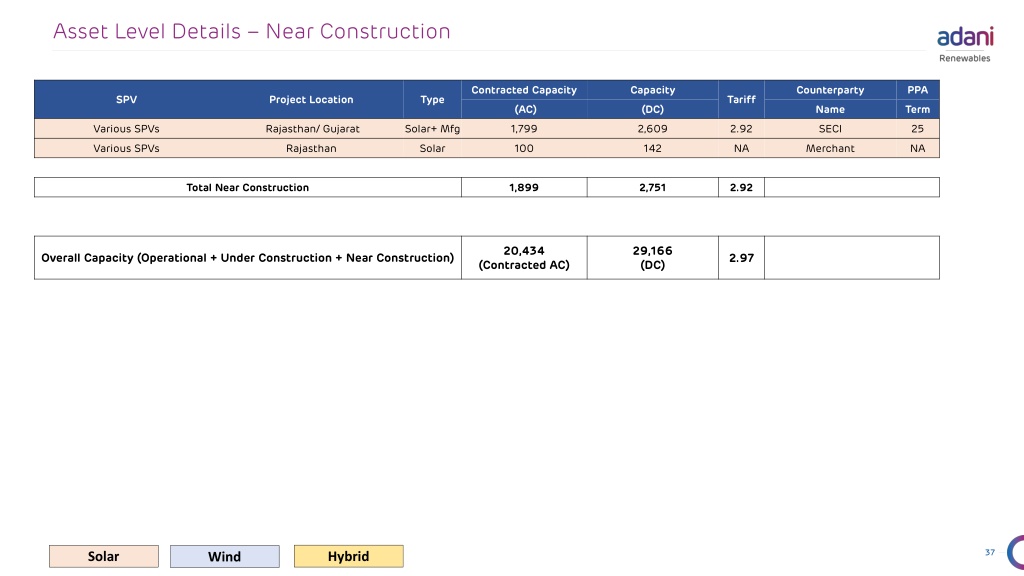Click the PPA column header
The height and width of the screenshot is (576, 1024).
point(918,90)
